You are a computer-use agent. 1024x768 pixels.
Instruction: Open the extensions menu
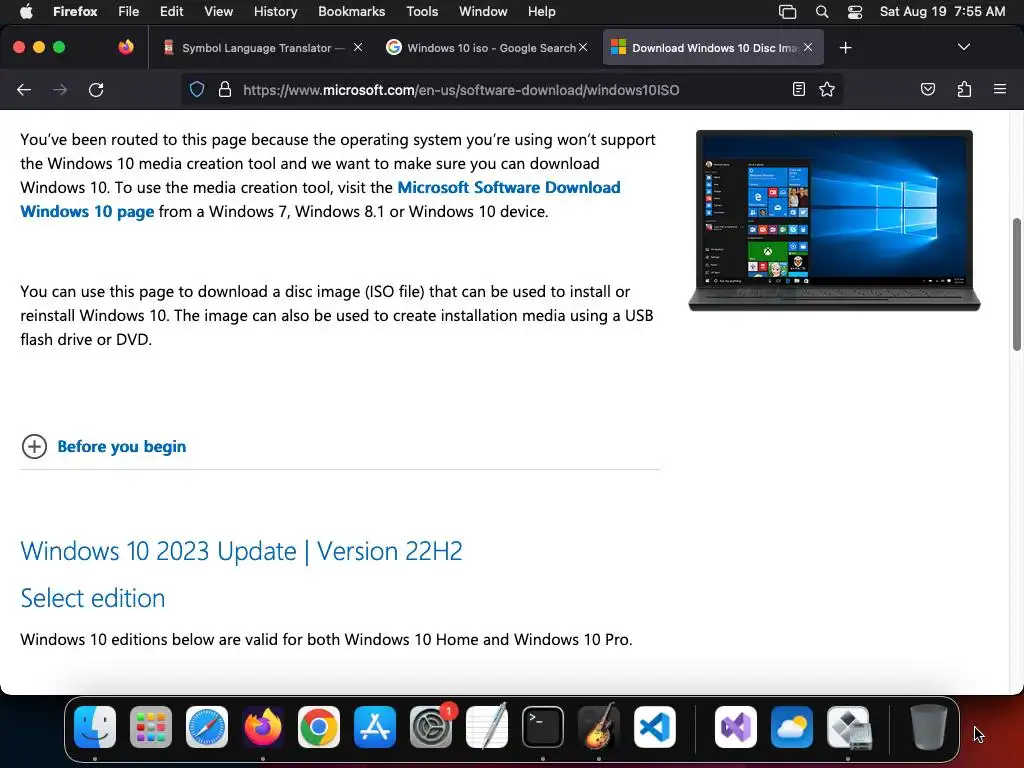pos(964,89)
